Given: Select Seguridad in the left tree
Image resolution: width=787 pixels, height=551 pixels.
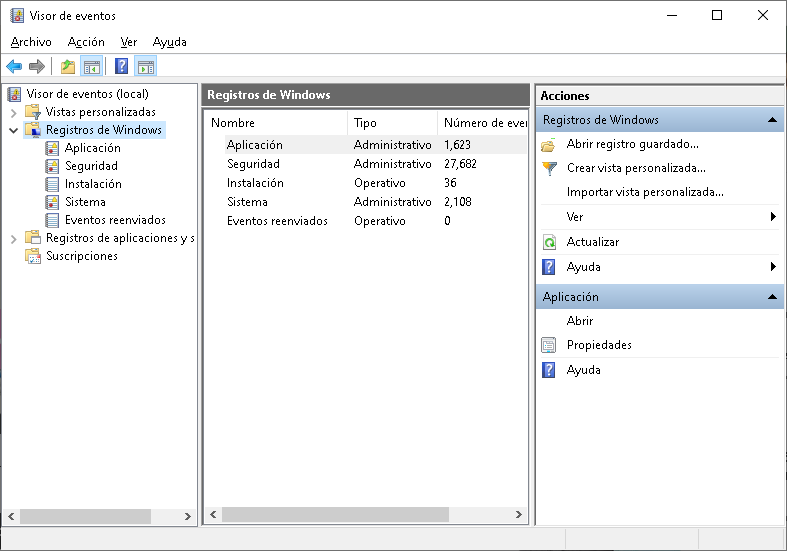Looking at the screenshot, I should [91, 166].
